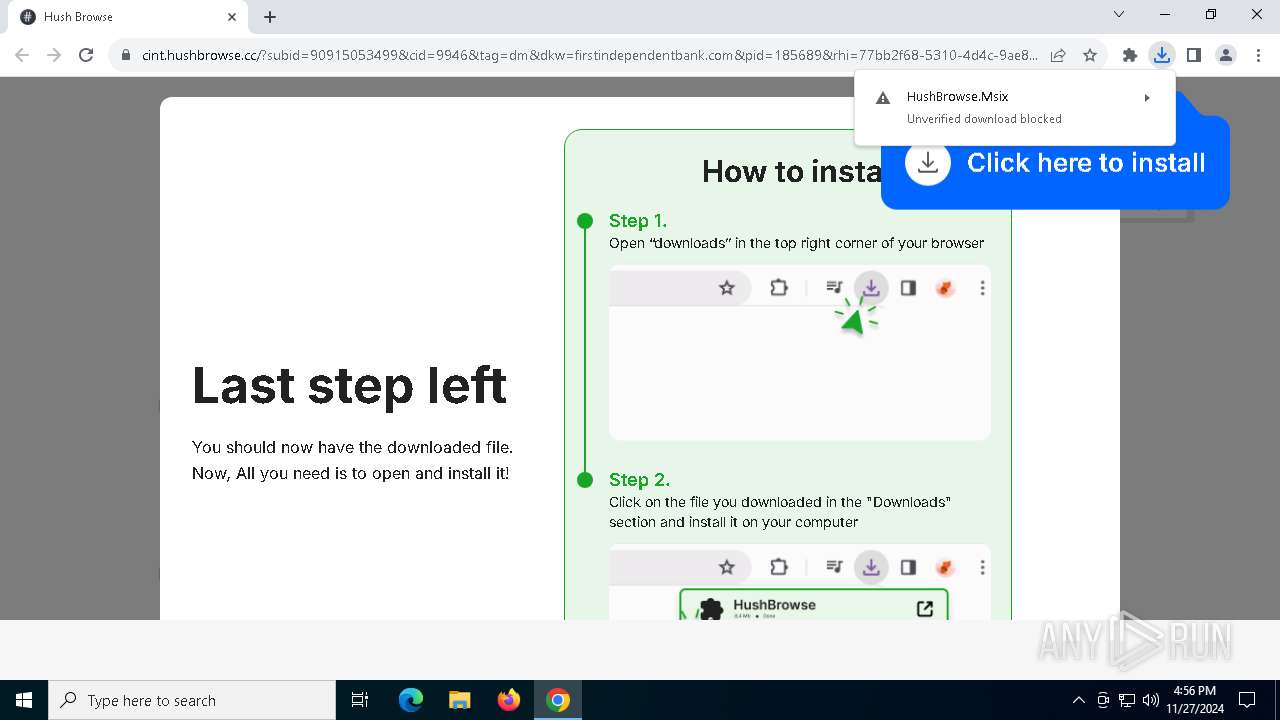Click the padlock site info icon
The image size is (1280, 720).
[x=126, y=56]
